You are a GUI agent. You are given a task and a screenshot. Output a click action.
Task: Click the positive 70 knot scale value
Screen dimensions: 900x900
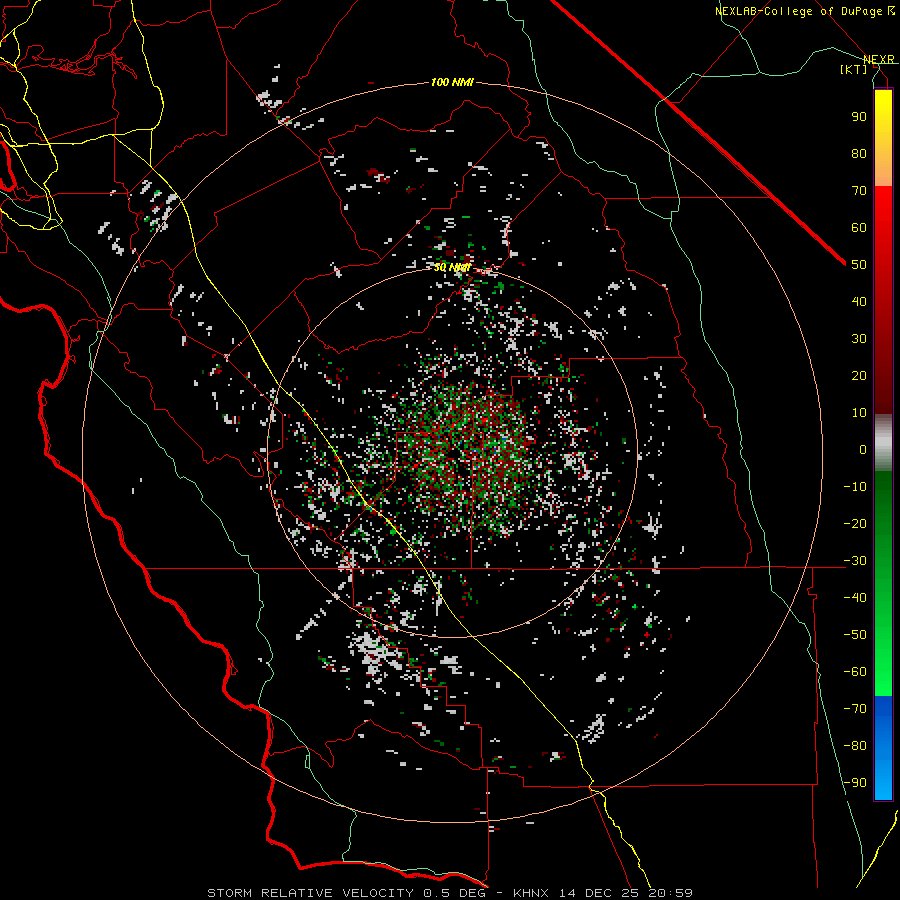click(x=859, y=191)
